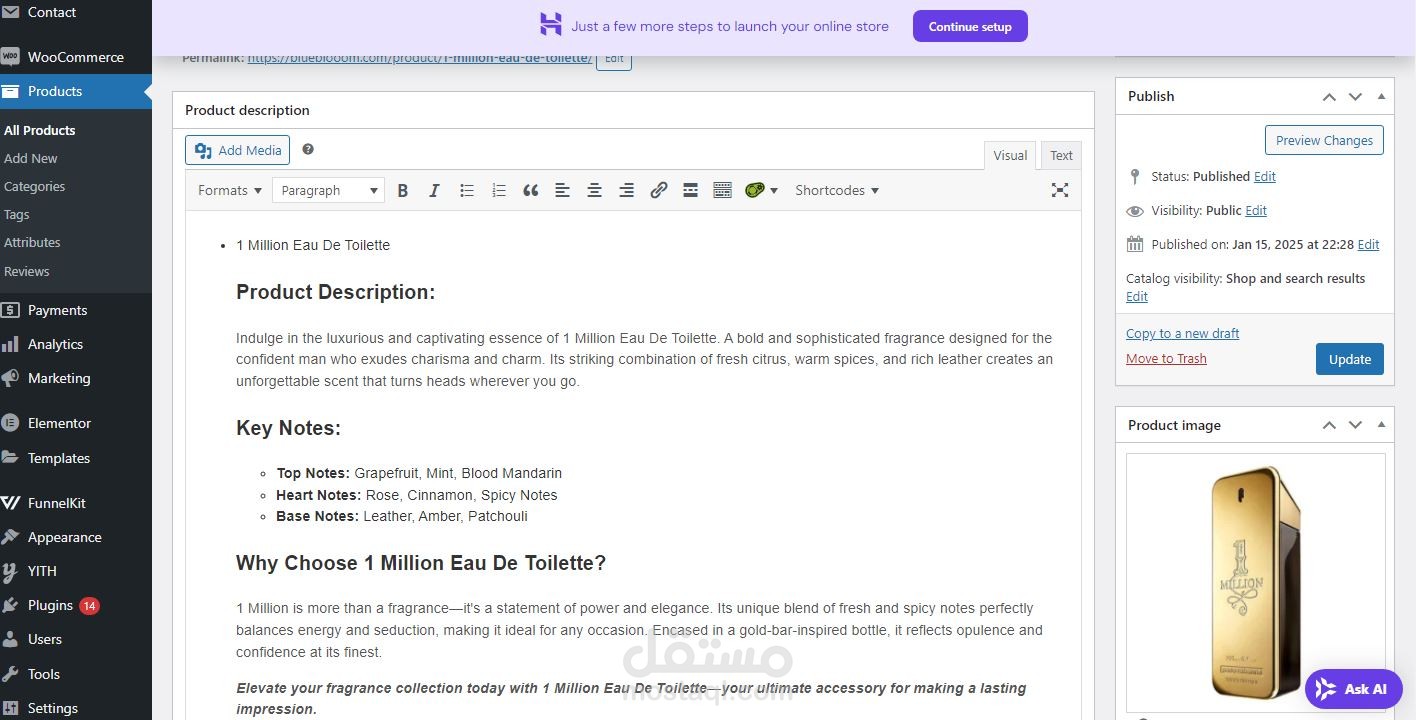The width and height of the screenshot is (1416, 720).
Task: Click the Add Media button
Action: pos(237,150)
